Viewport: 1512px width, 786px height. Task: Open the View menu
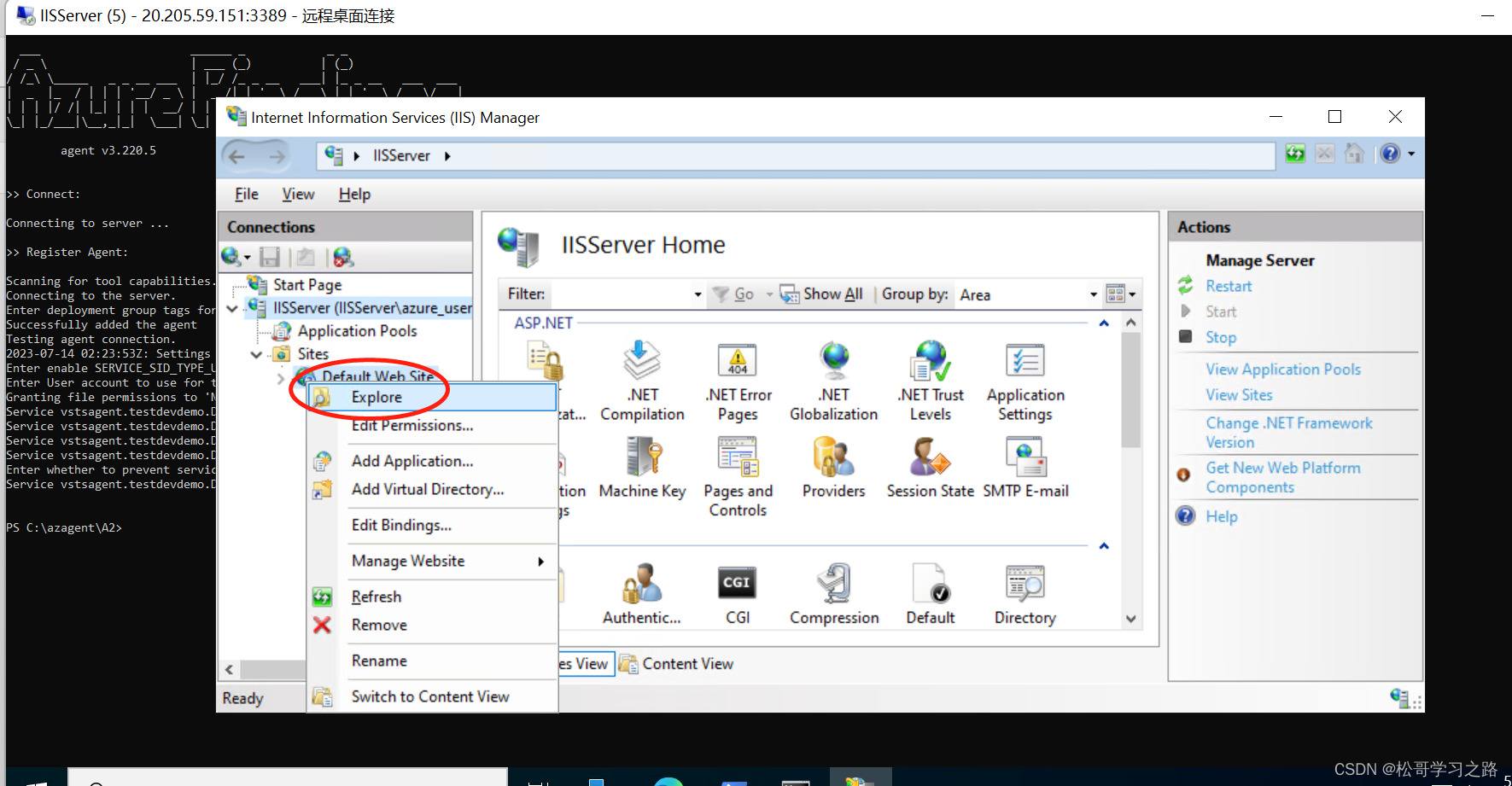[298, 195]
